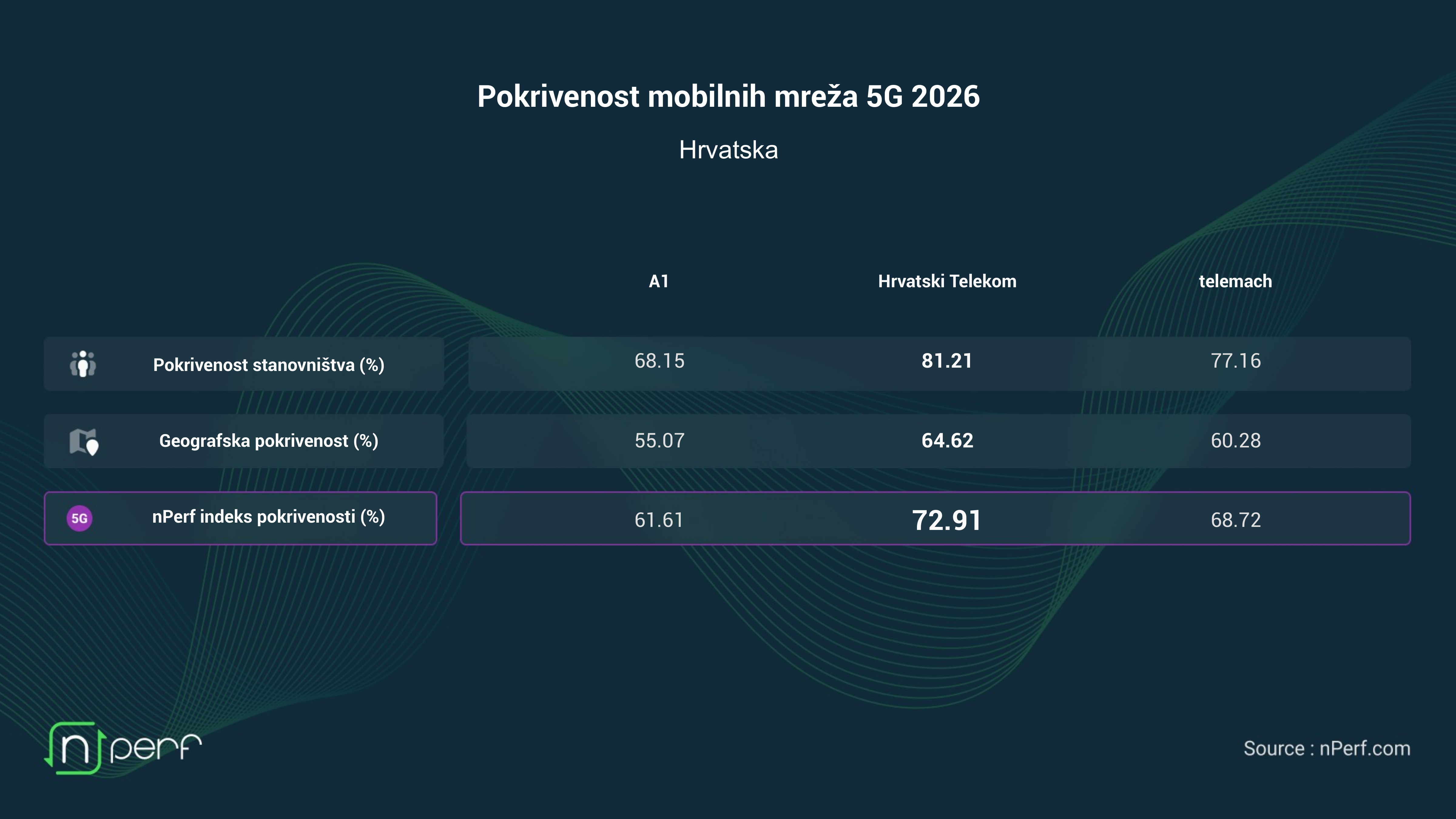Screen dimensions: 1456x819
Task: Click the geographic coverage map pin icon
Action: (84, 441)
